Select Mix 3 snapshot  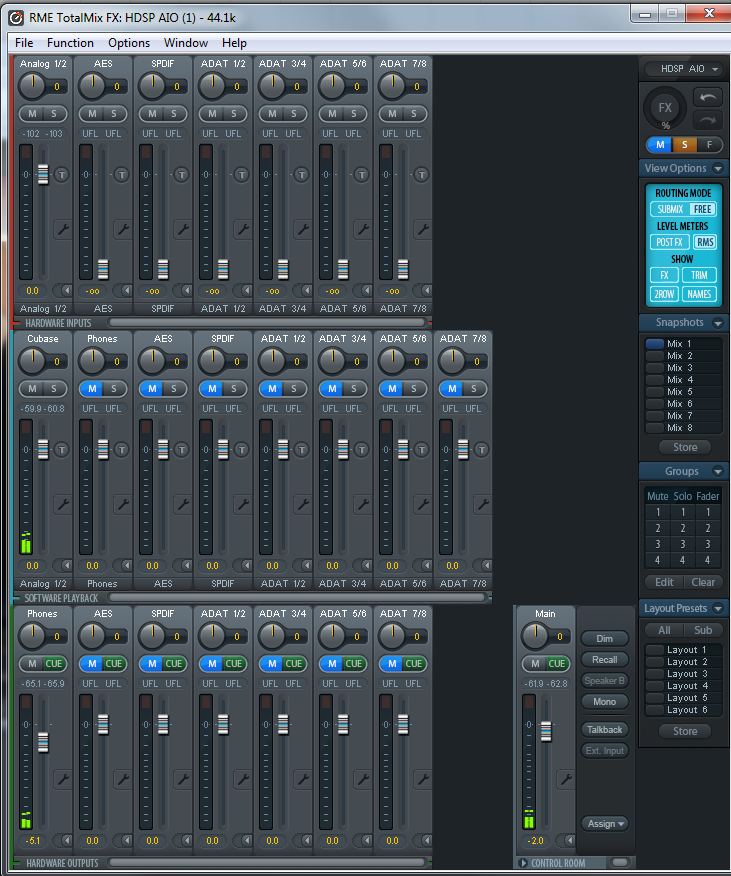[683, 368]
